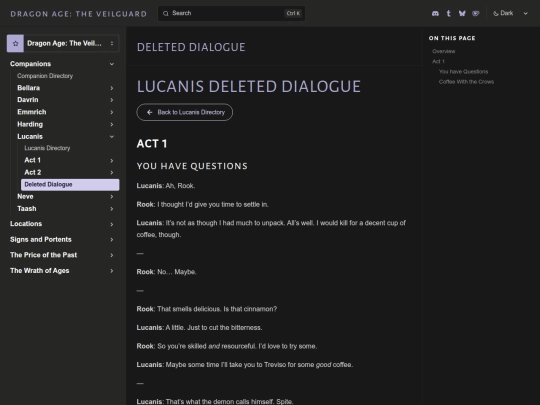The height and width of the screenshot is (405, 540).
Task: Expand the Locations chevron
Action: click(x=112, y=224)
